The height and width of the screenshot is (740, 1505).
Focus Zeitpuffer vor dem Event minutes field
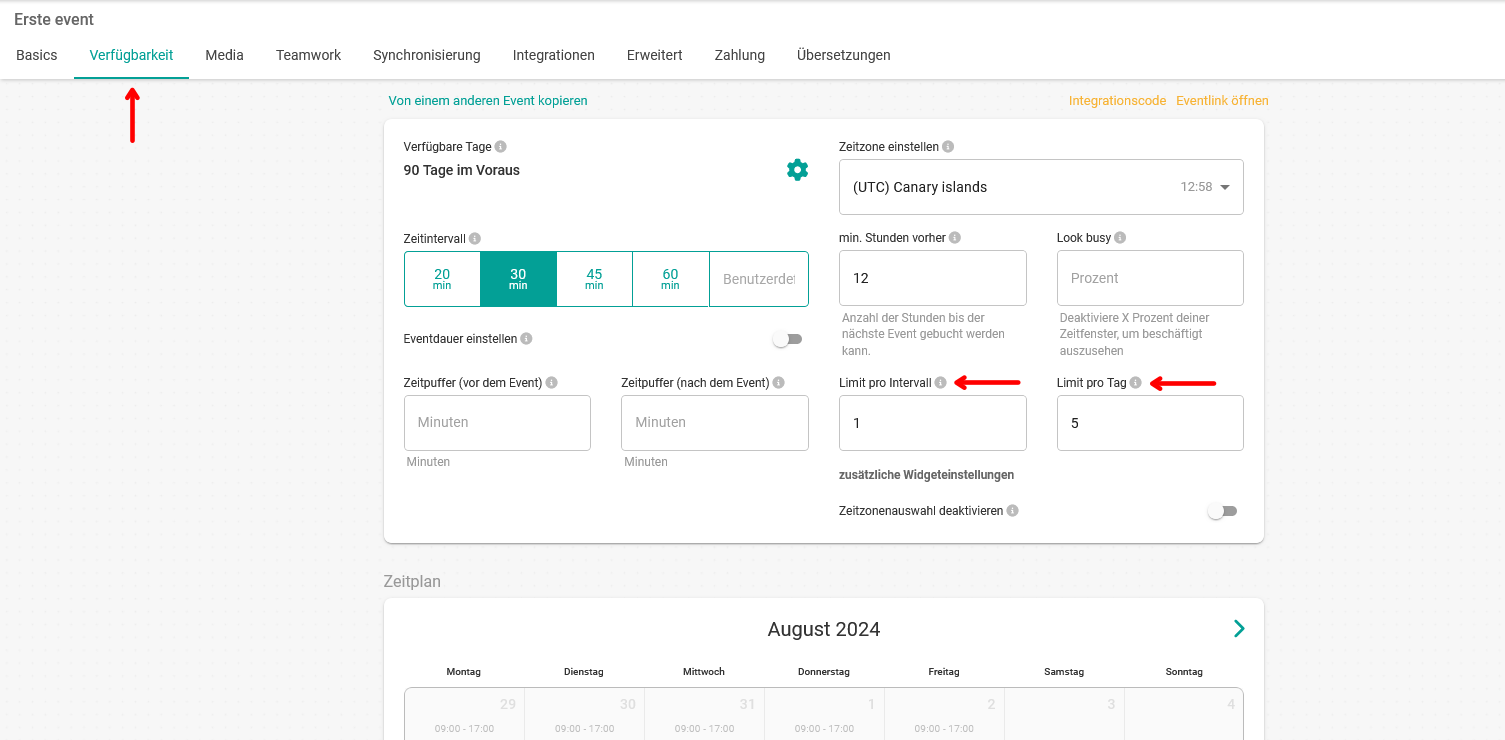[x=497, y=423]
